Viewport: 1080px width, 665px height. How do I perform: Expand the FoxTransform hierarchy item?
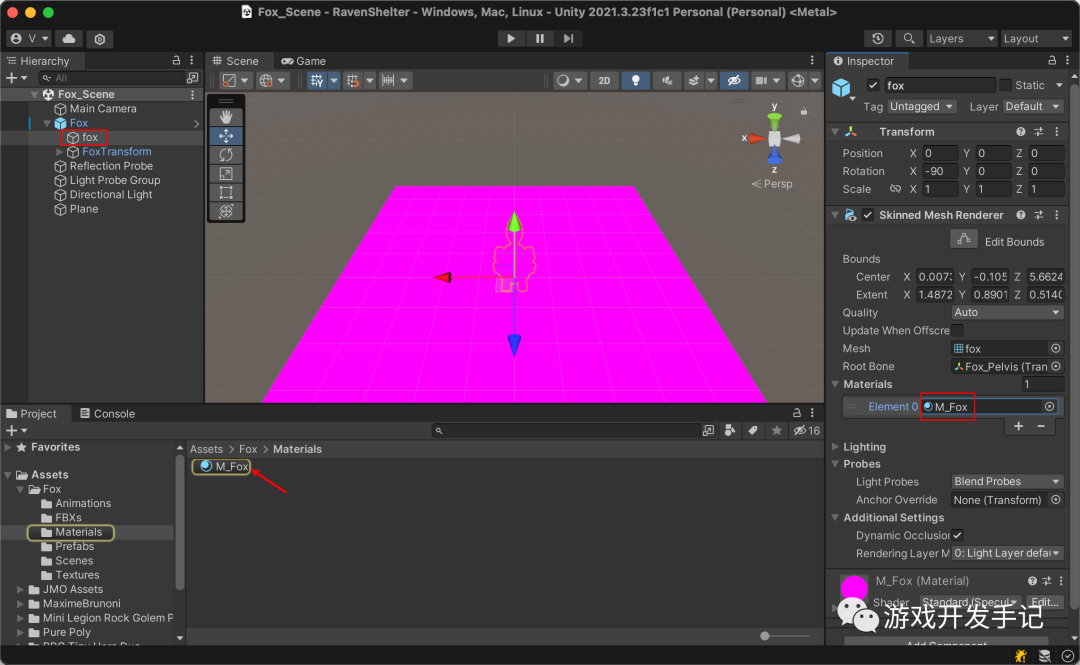click(x=59, y=152)
